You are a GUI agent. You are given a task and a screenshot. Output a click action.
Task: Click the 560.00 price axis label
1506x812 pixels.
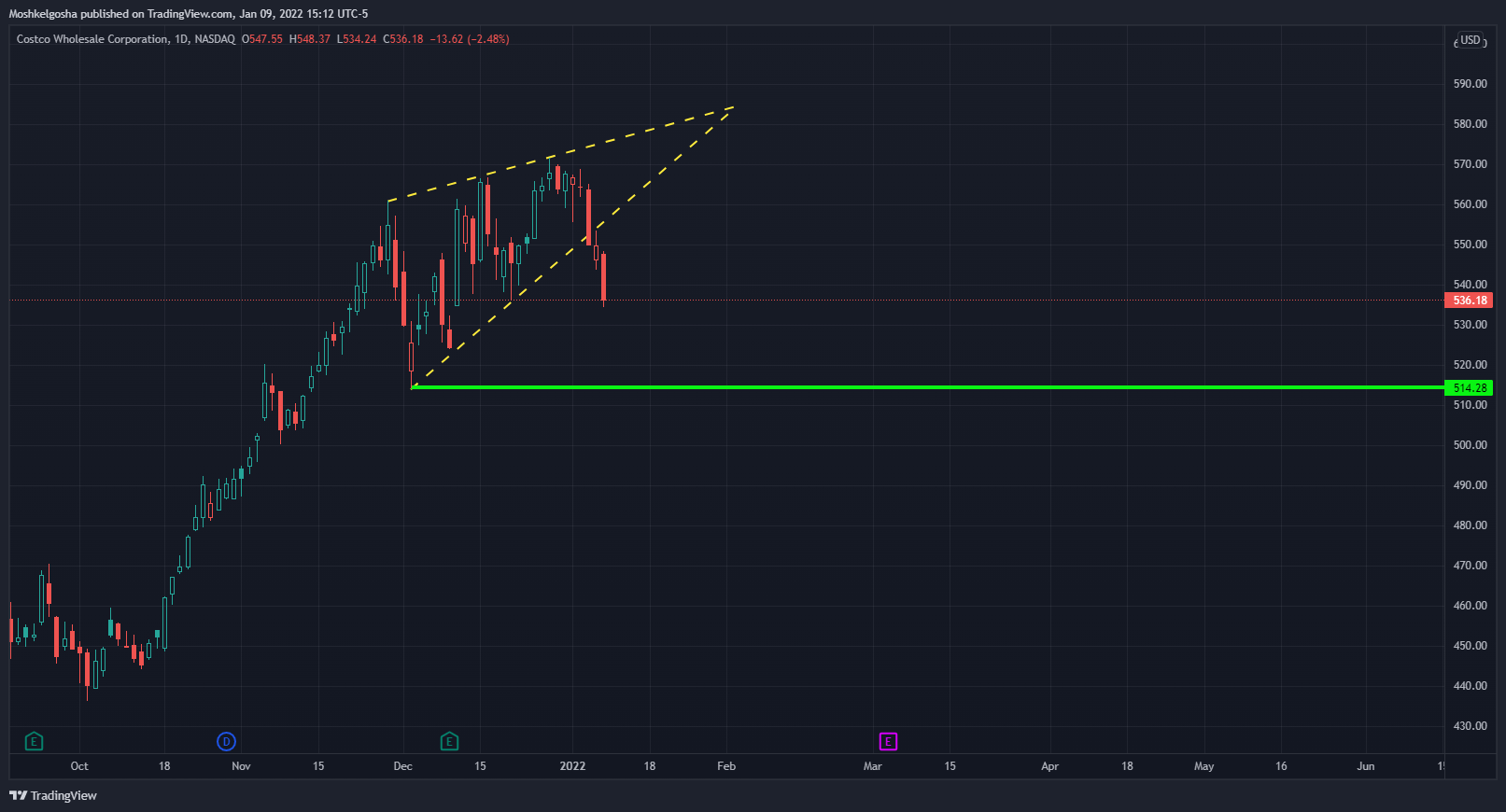(1470, 204)
